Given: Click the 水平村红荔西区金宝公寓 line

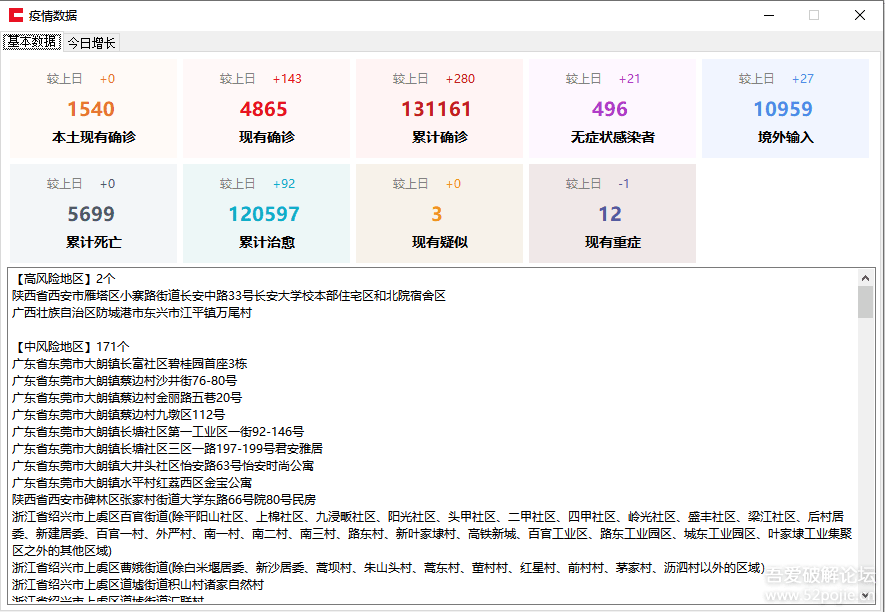Looking at the screenshot, I should pyautogui.click(x=132, y=483).
